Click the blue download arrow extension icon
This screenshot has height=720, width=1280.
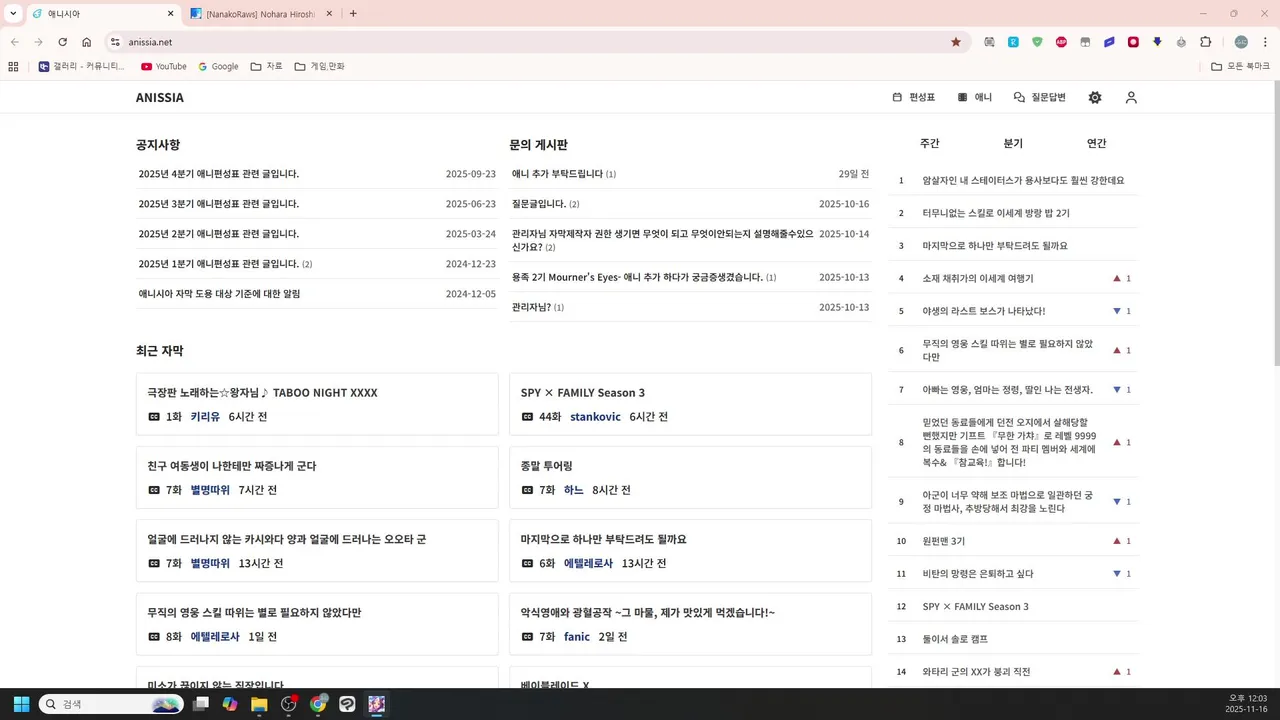[1157, 42]
